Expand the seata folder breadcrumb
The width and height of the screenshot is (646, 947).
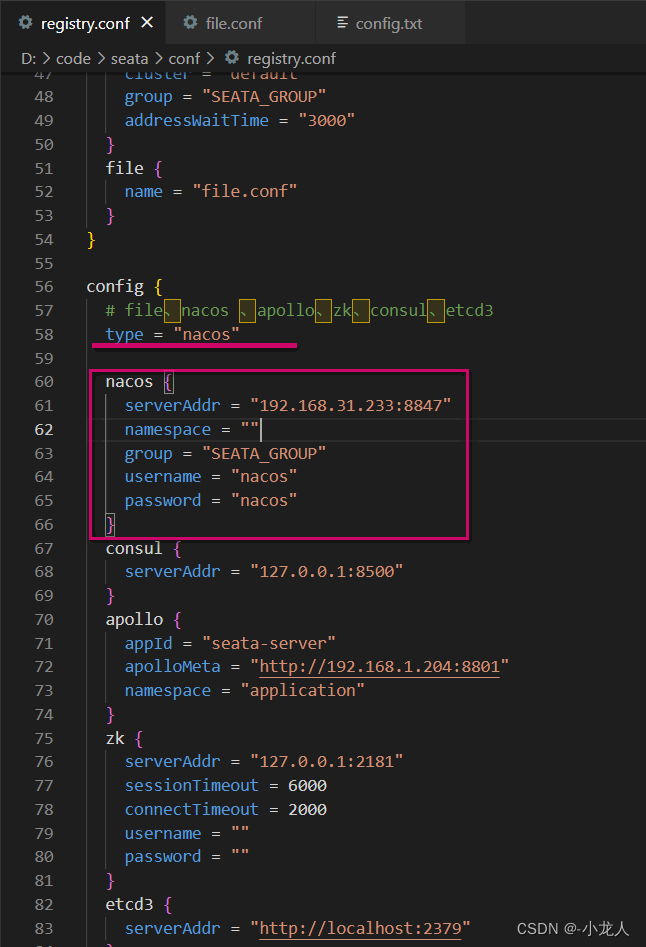click(x=129, y=59)
